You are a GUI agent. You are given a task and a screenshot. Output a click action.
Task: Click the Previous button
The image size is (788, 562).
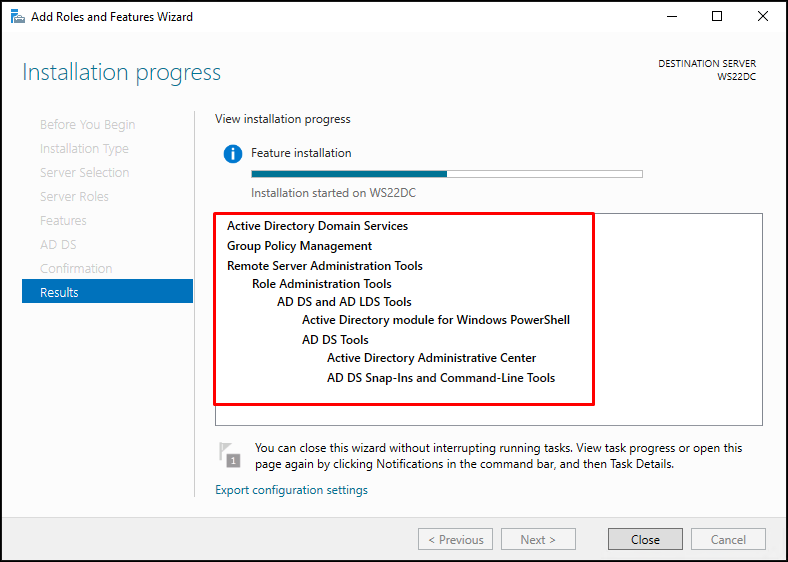[455, 539]
